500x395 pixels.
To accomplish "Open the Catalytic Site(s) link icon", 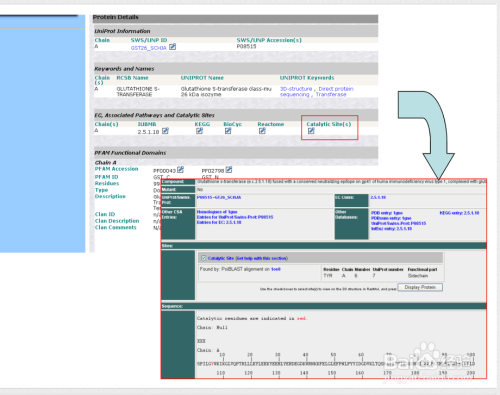I will pyautogui.click(x=311, y=131).
